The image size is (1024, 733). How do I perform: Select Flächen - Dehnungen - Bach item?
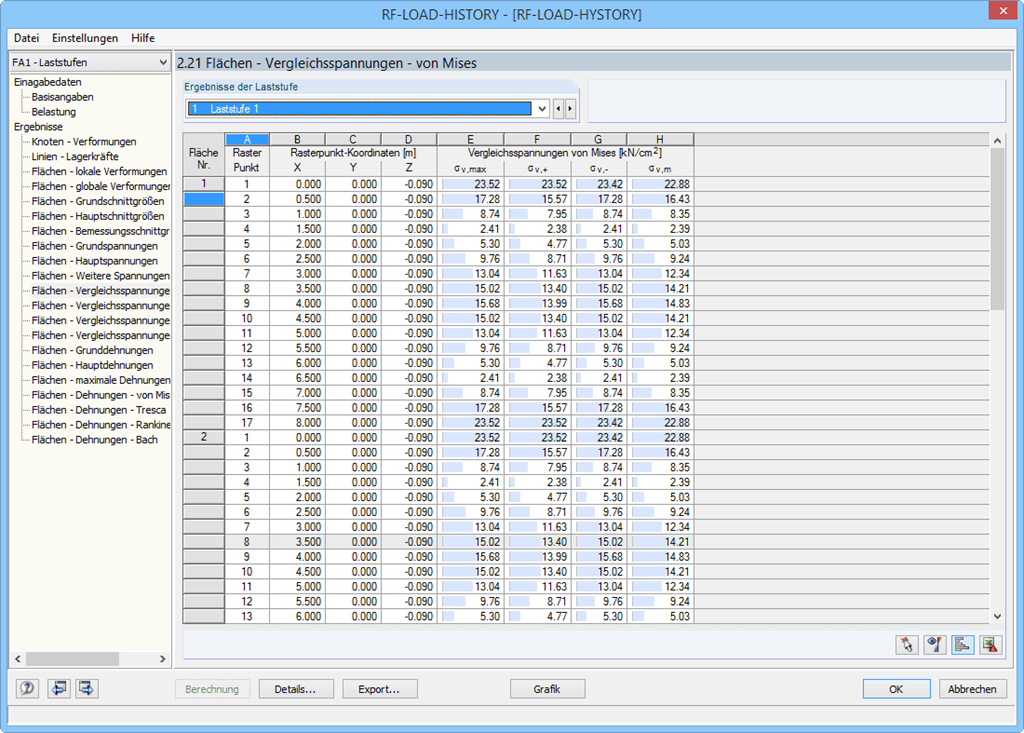95,440
